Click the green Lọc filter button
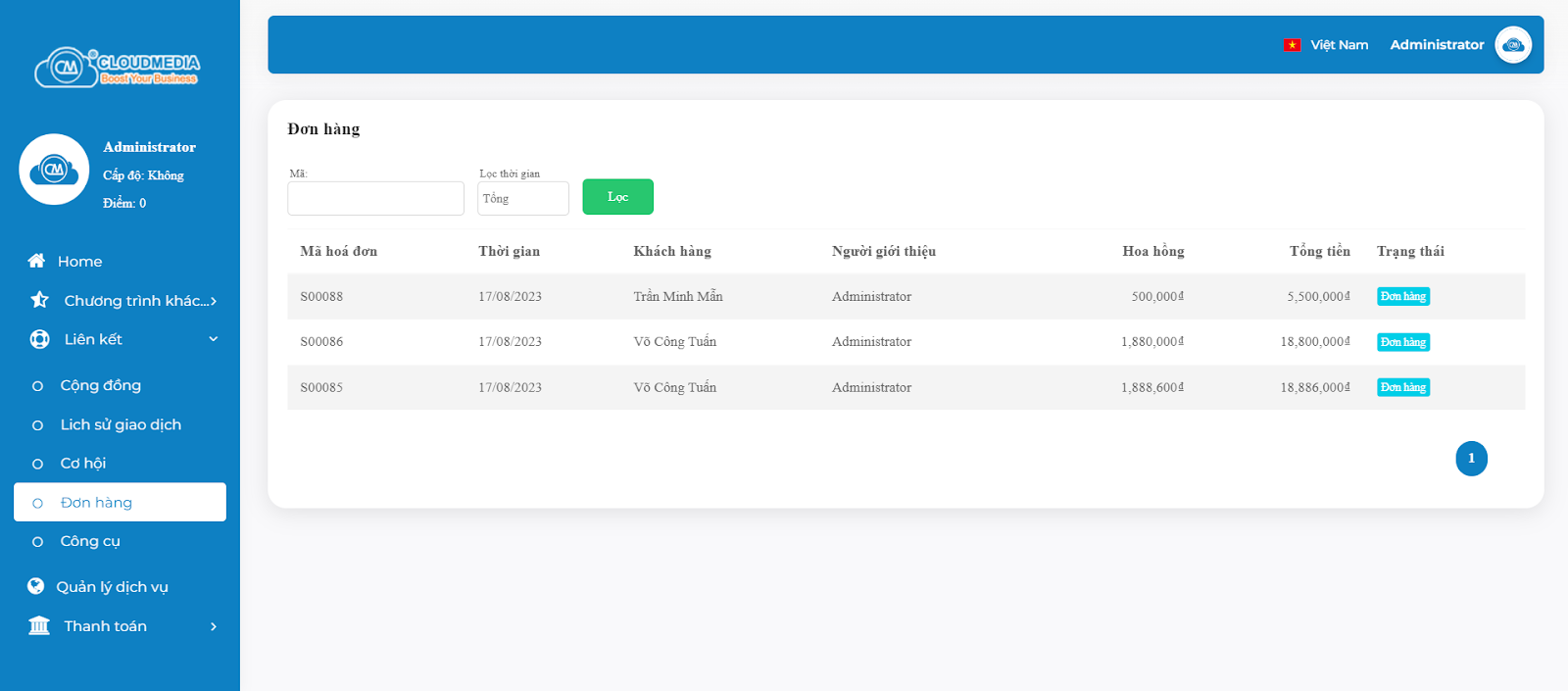Viewport: 1568px width, 691px height. [617, 197]
